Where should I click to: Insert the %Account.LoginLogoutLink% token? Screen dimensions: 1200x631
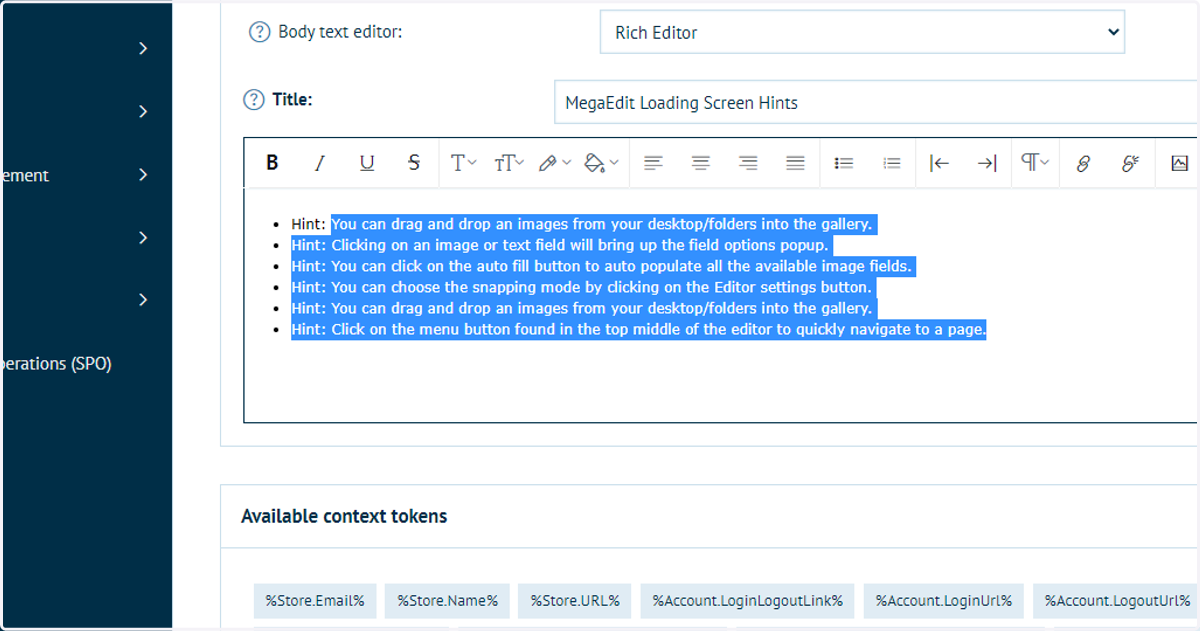coord(748,601)
